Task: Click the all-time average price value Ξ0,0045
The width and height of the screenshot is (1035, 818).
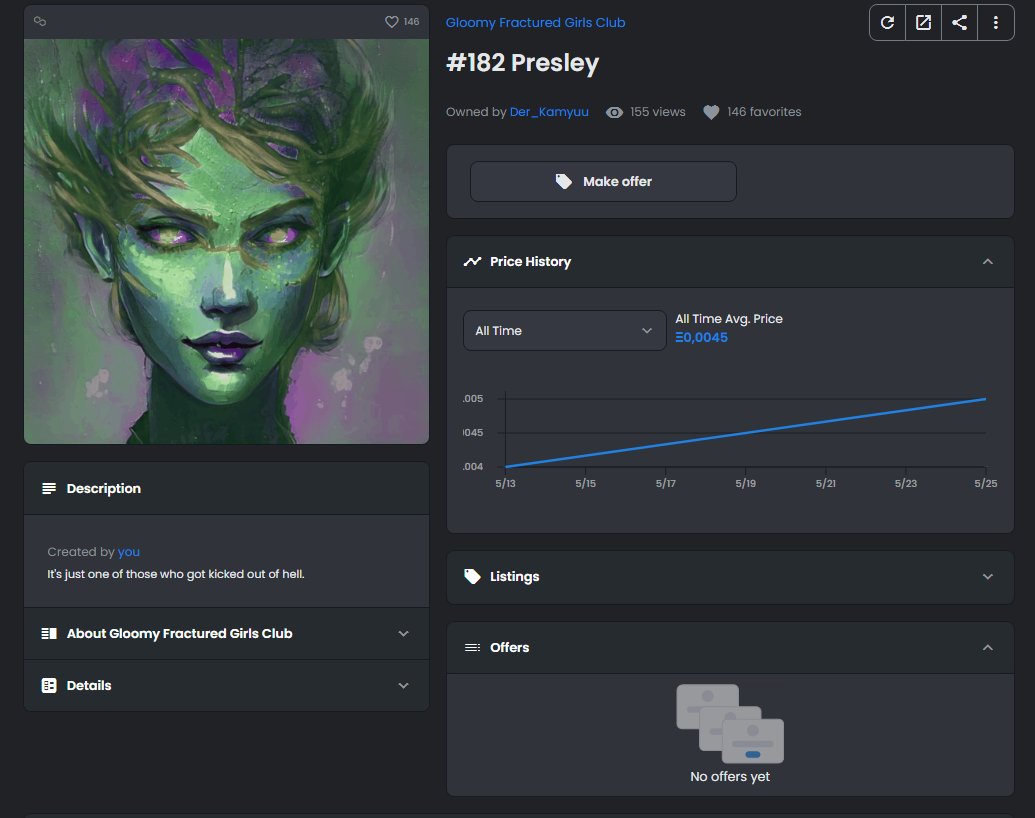Action: pos(701,337)
